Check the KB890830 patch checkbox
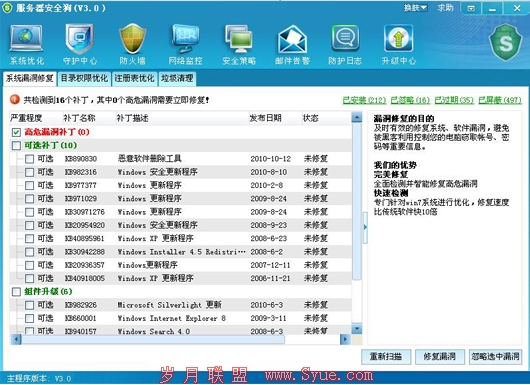This screenshot has width=530, height=385. tap(29, 159)
